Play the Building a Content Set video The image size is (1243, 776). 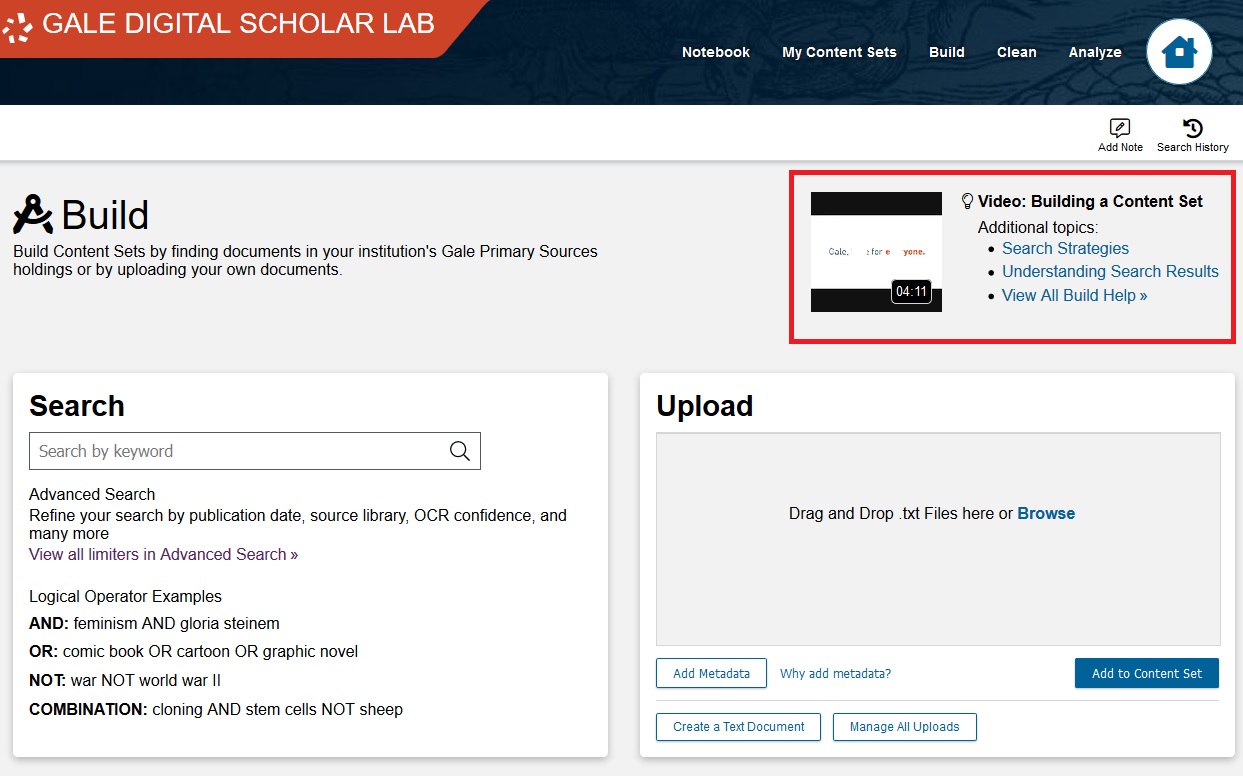[x=875, y=253]
